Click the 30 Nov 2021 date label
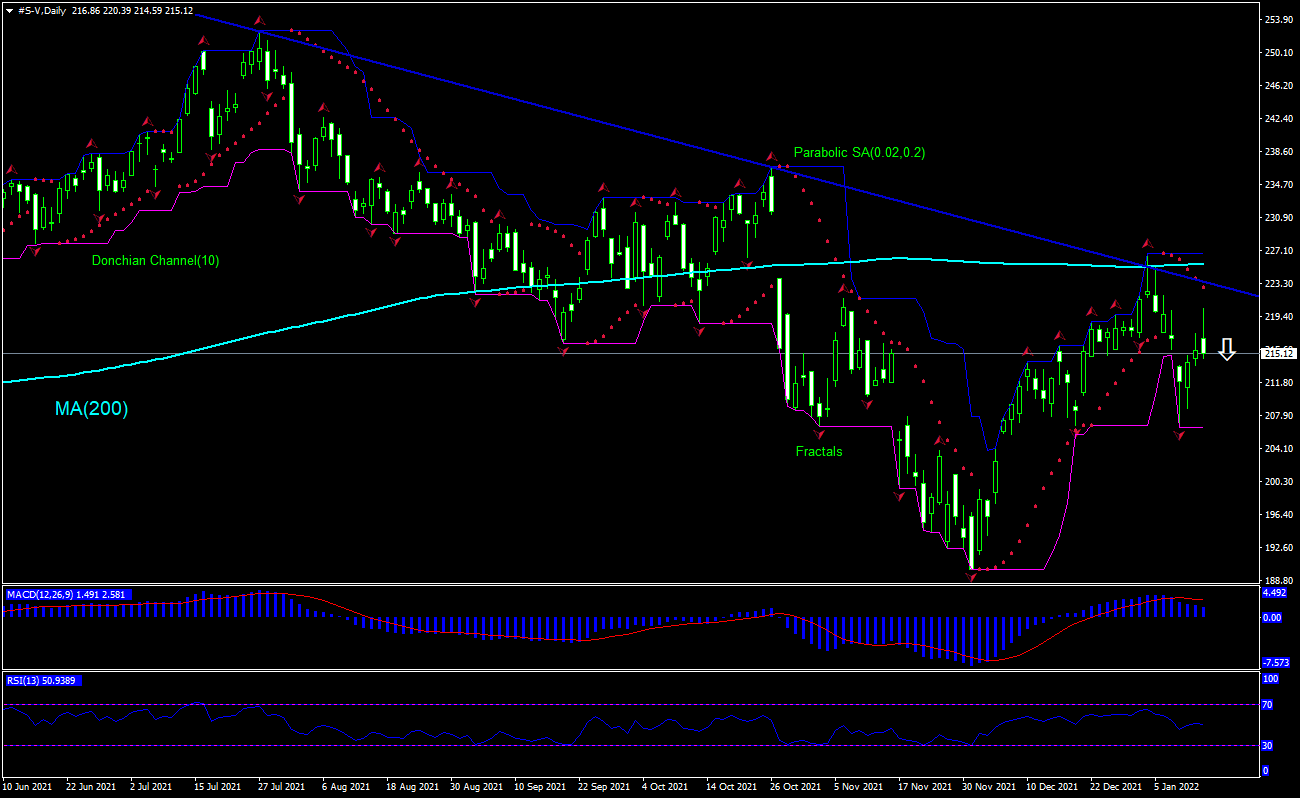This screenshot has height=798, width=1300. 988,786
